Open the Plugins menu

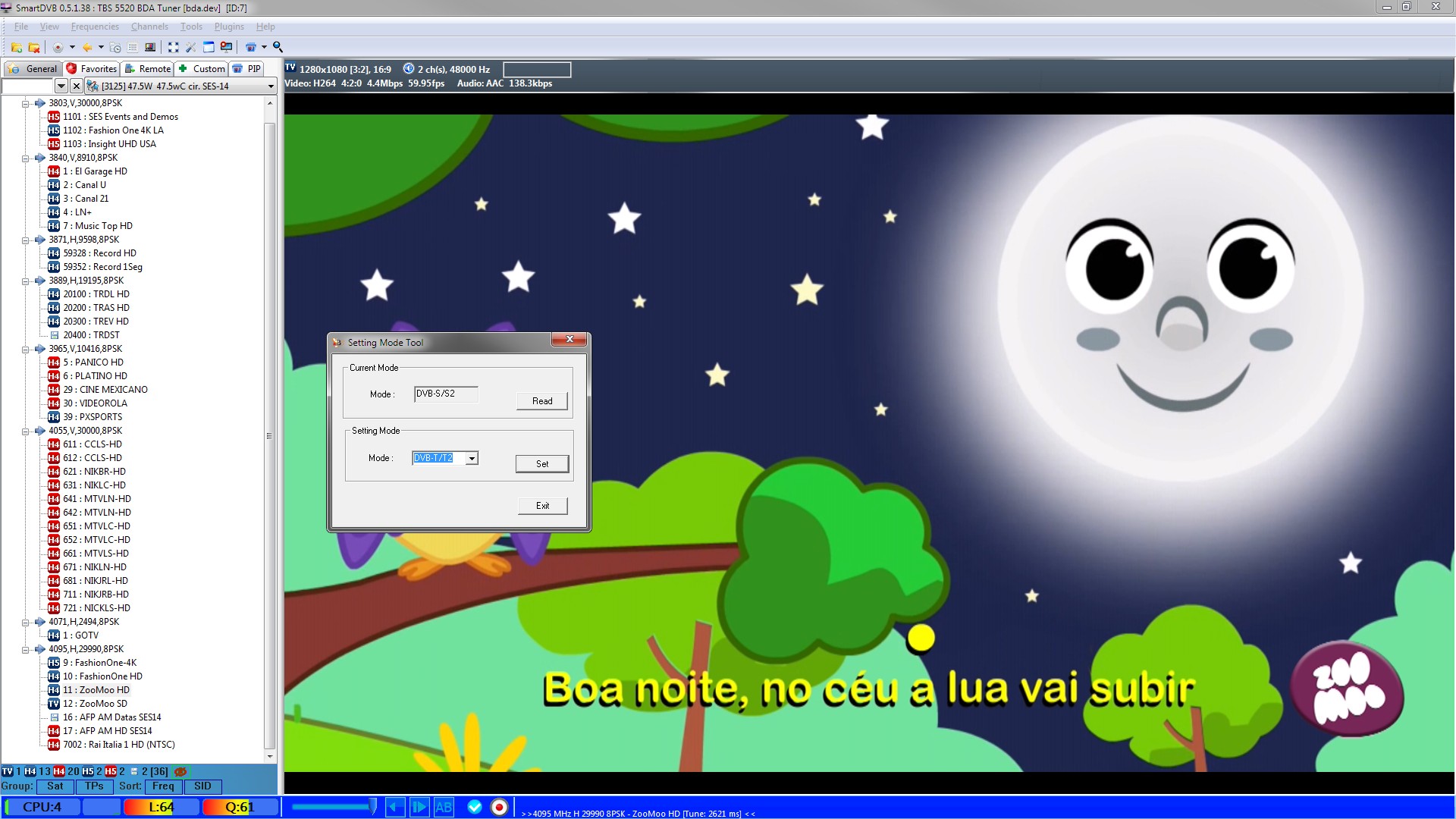click(x=229, y=27)
